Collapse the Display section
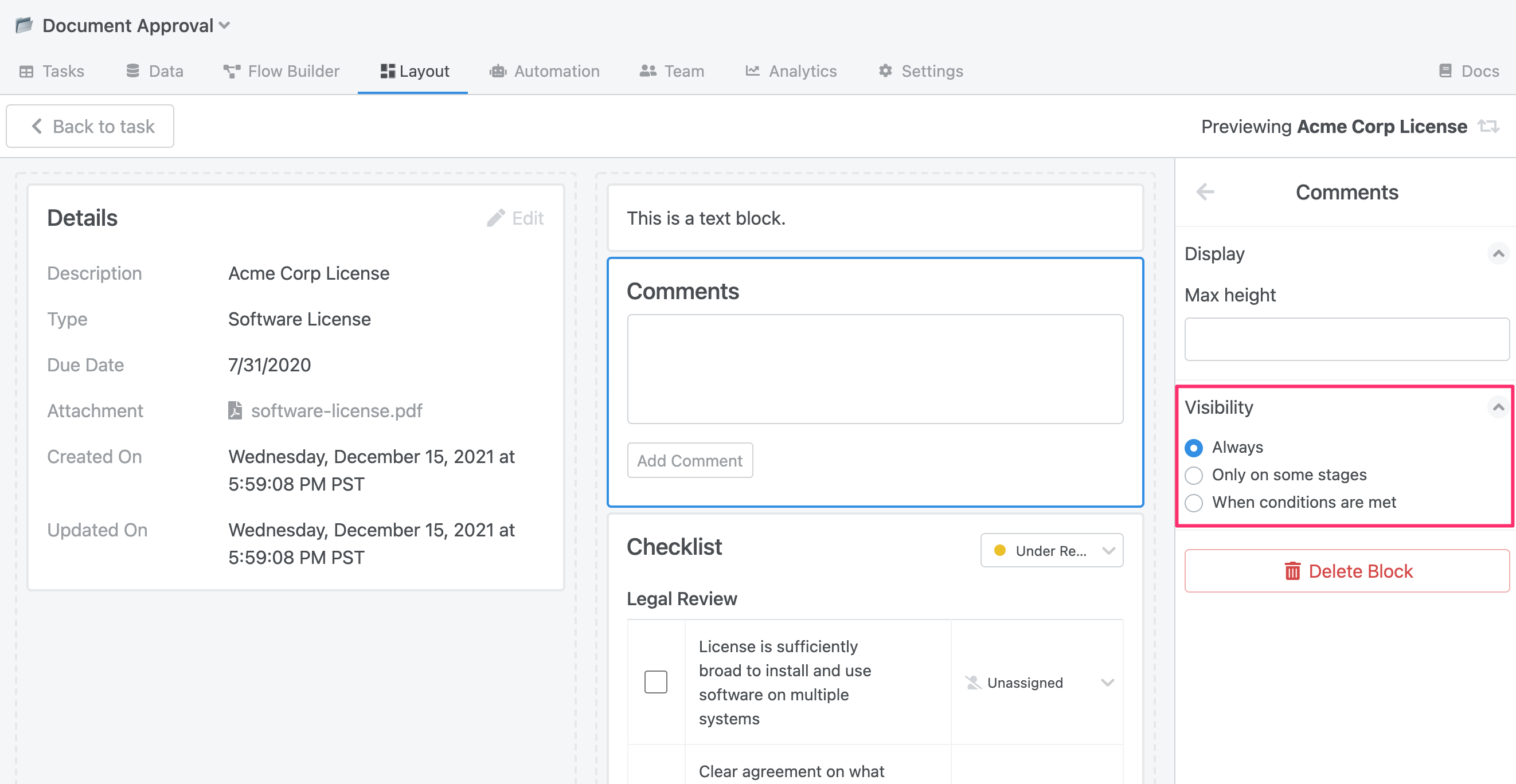This screenshot has height=784, width=1516. click(x=1498, y=253)
